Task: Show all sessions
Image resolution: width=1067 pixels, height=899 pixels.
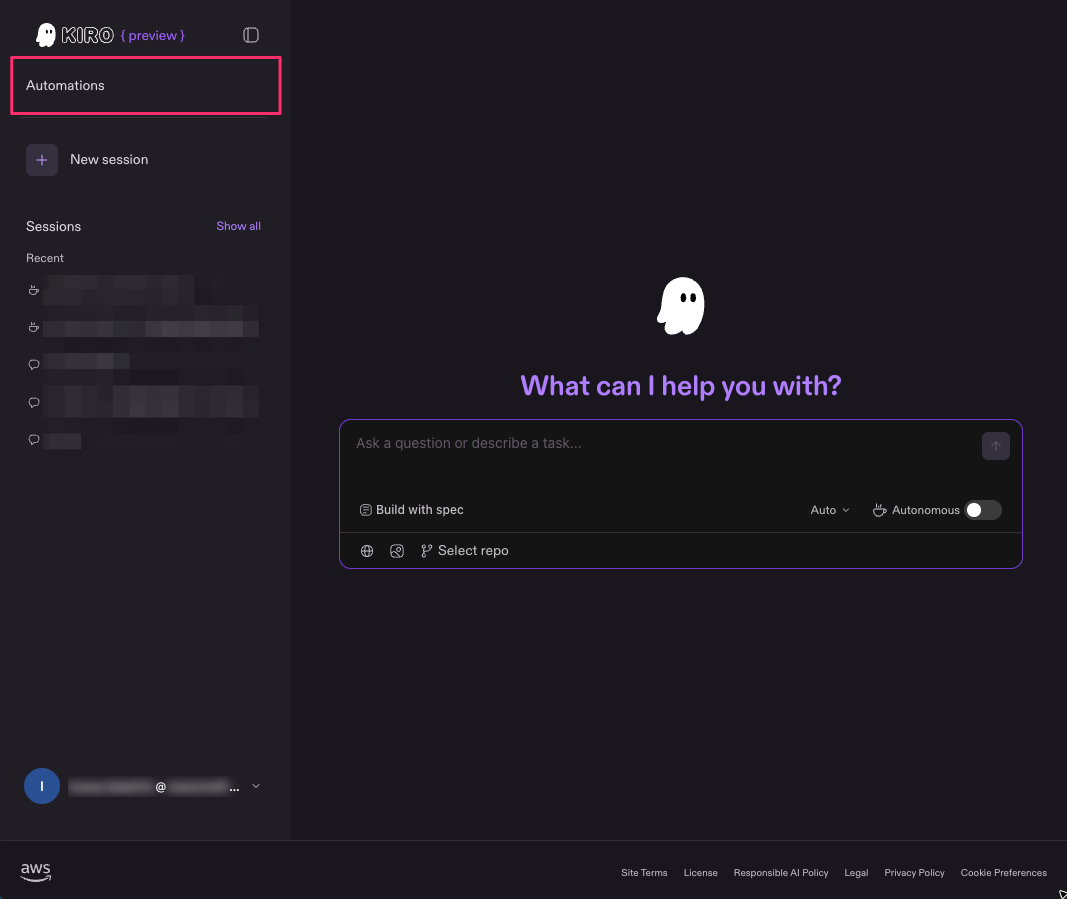Action: [x=238, y=226]
